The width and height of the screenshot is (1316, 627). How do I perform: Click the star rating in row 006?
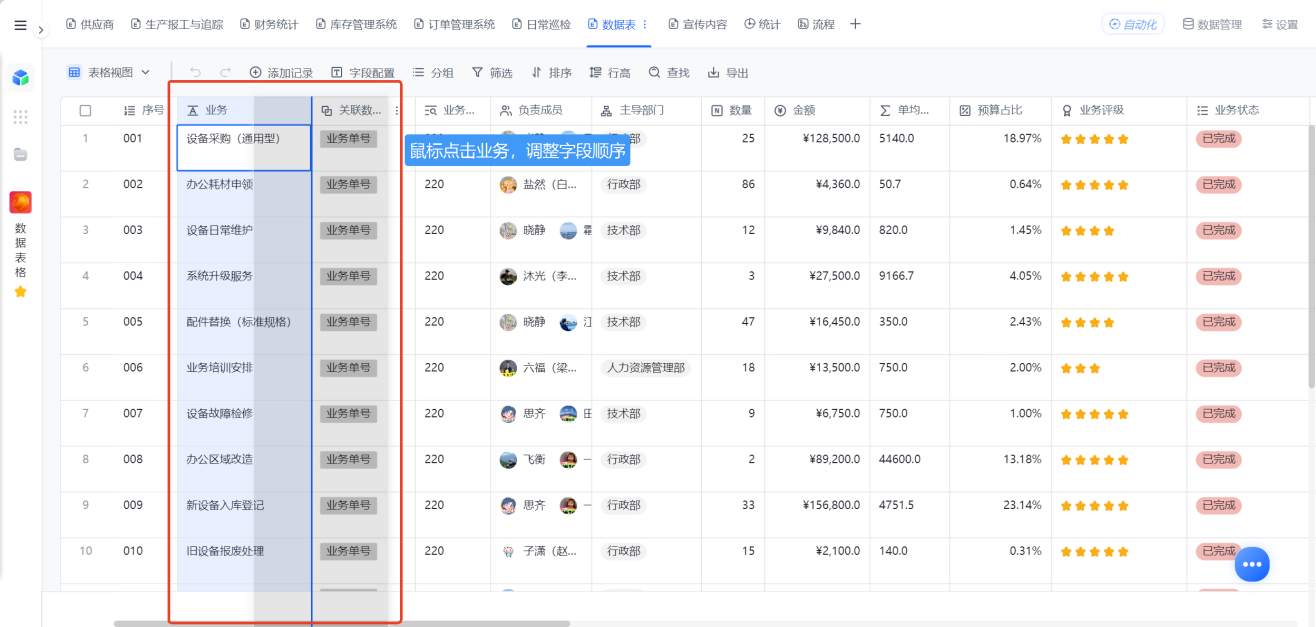click(1081, 368)
